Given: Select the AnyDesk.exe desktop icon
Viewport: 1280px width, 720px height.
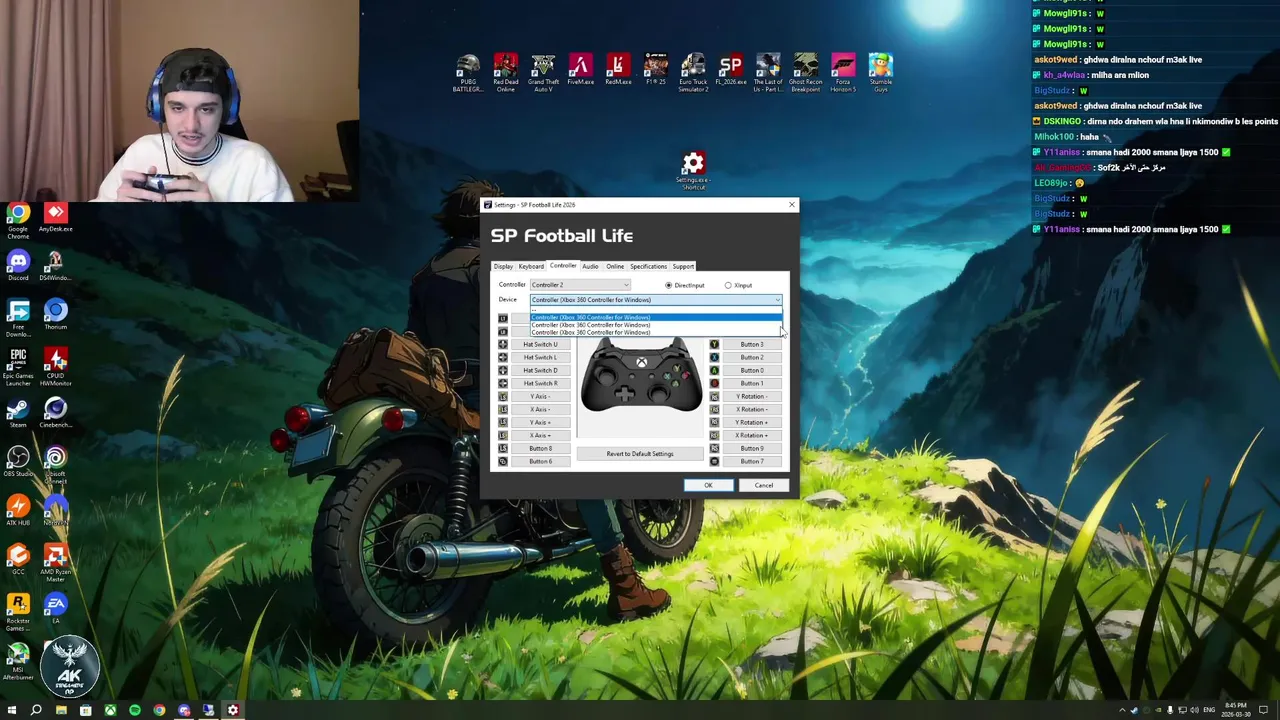Looking at the screenshot, I should pos(55,217).
